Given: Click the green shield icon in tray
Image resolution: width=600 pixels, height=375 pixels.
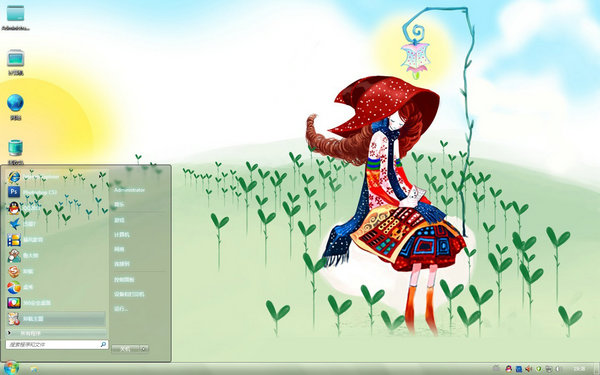Looking at the screenshot, I should click(x=538, y=369).
